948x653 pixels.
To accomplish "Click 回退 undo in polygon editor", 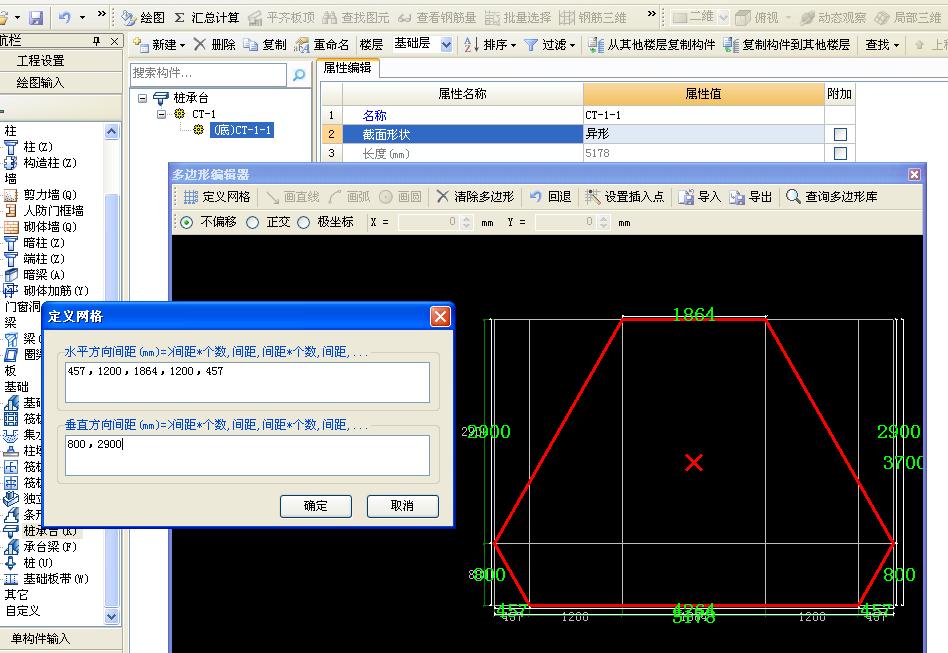I will tap(550, 197).
